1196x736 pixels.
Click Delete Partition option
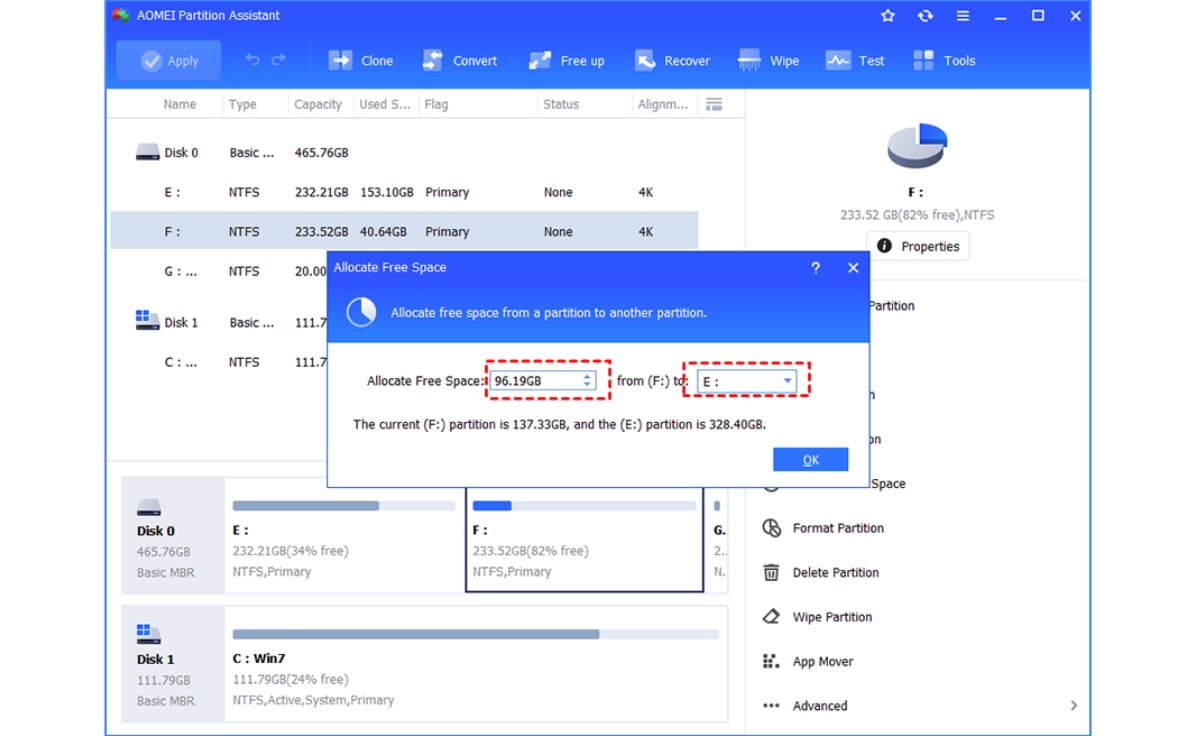[835, 573]
